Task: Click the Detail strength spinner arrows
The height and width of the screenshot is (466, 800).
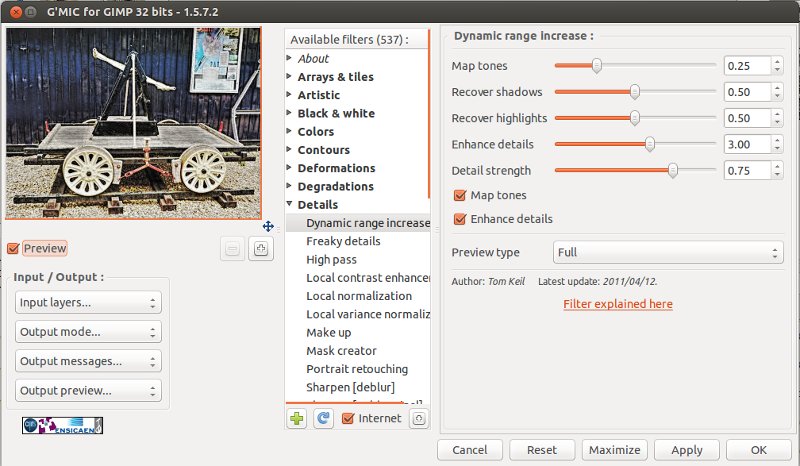Action: pos(777,170)
